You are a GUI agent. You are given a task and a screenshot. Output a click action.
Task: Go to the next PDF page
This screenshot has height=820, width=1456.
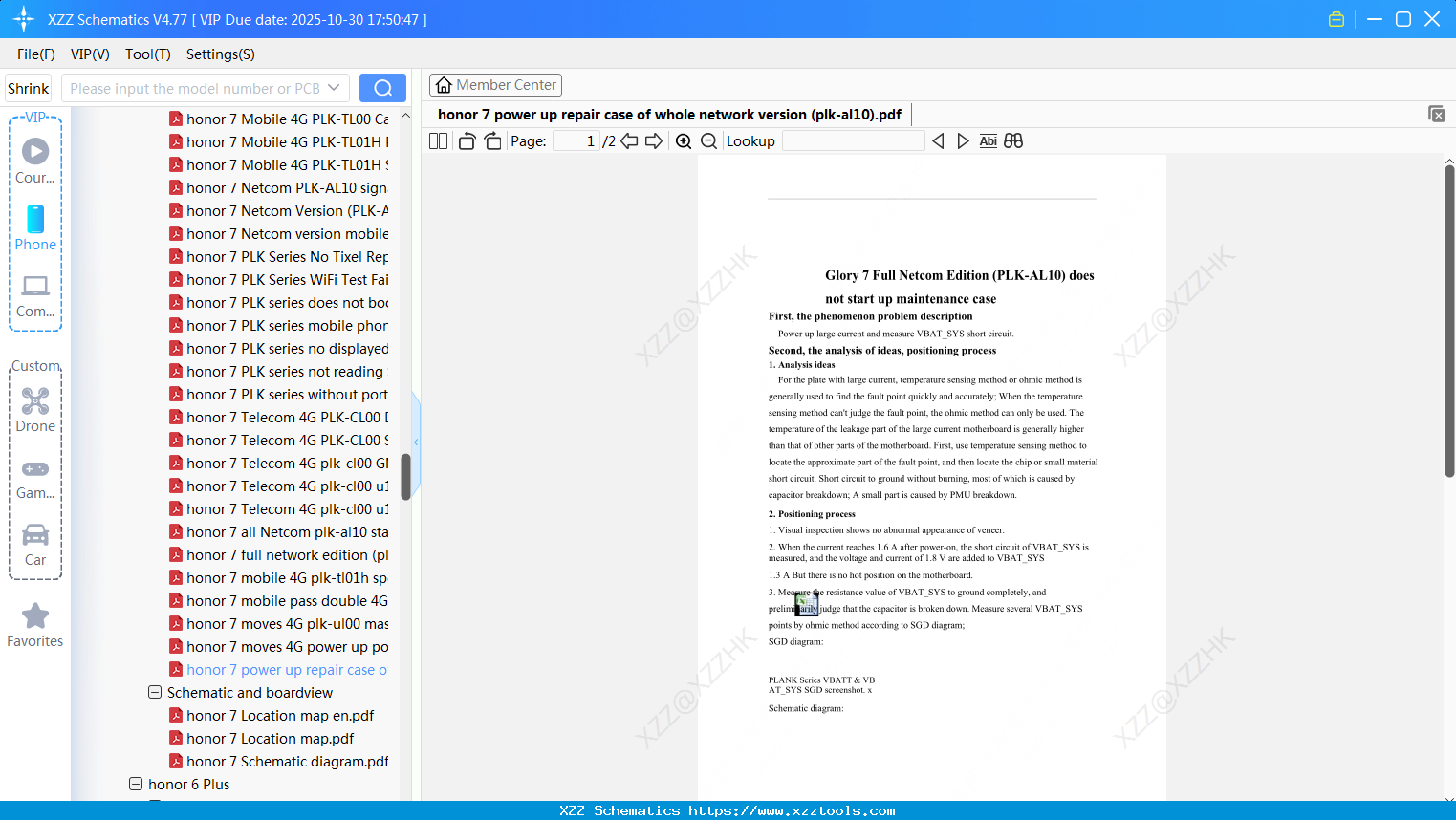point(654,141)
